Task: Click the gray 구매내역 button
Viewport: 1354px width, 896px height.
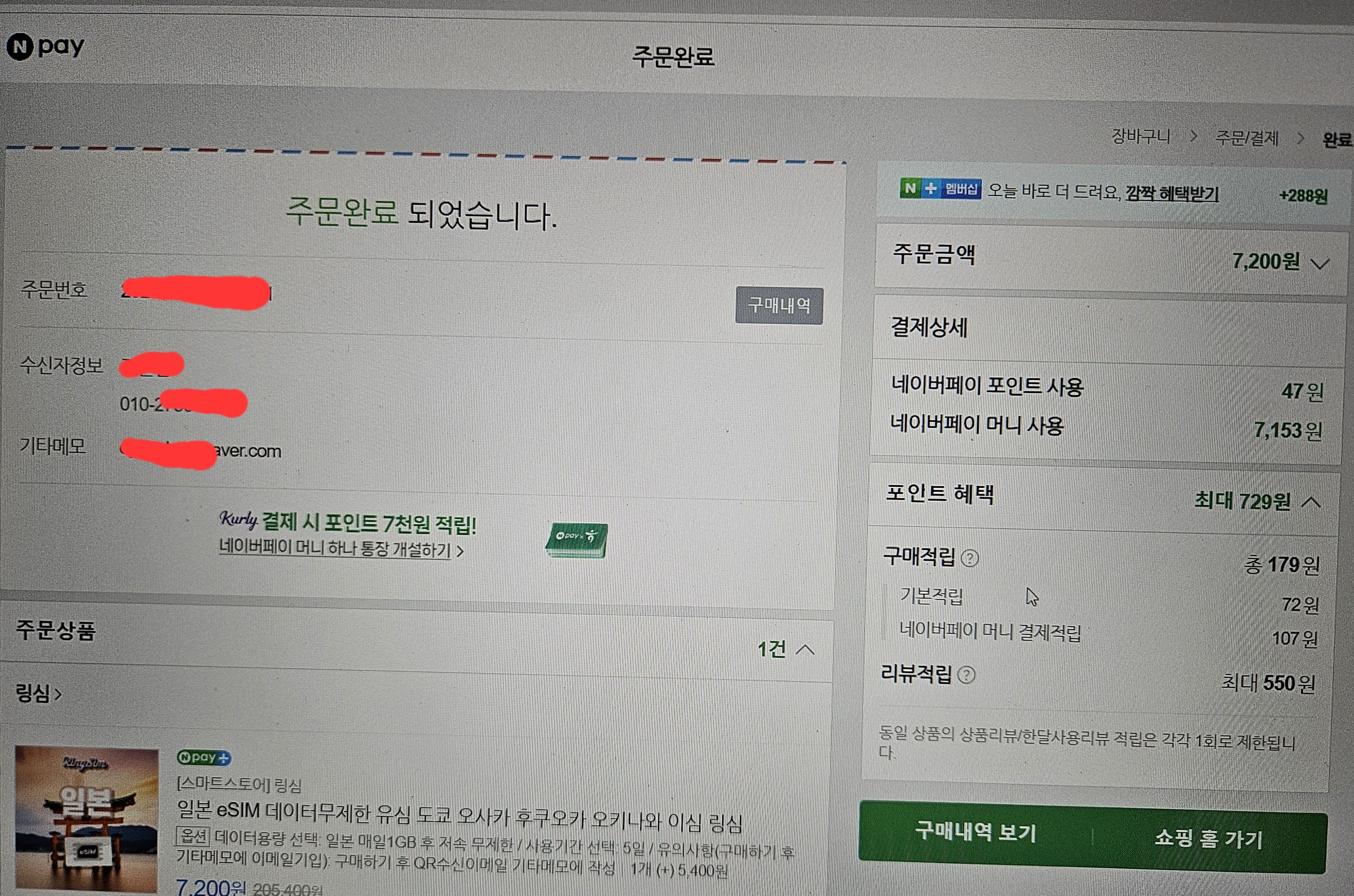Action: tap(779, 306)
